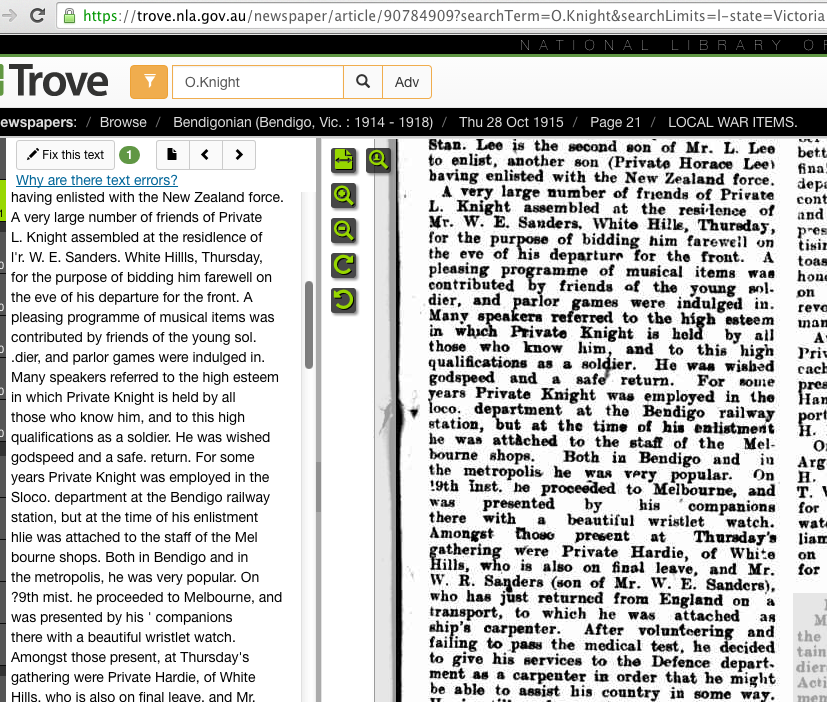Submit search with the magnifier button
Viewport: 827px width, 702px height.
pos(363,82)
